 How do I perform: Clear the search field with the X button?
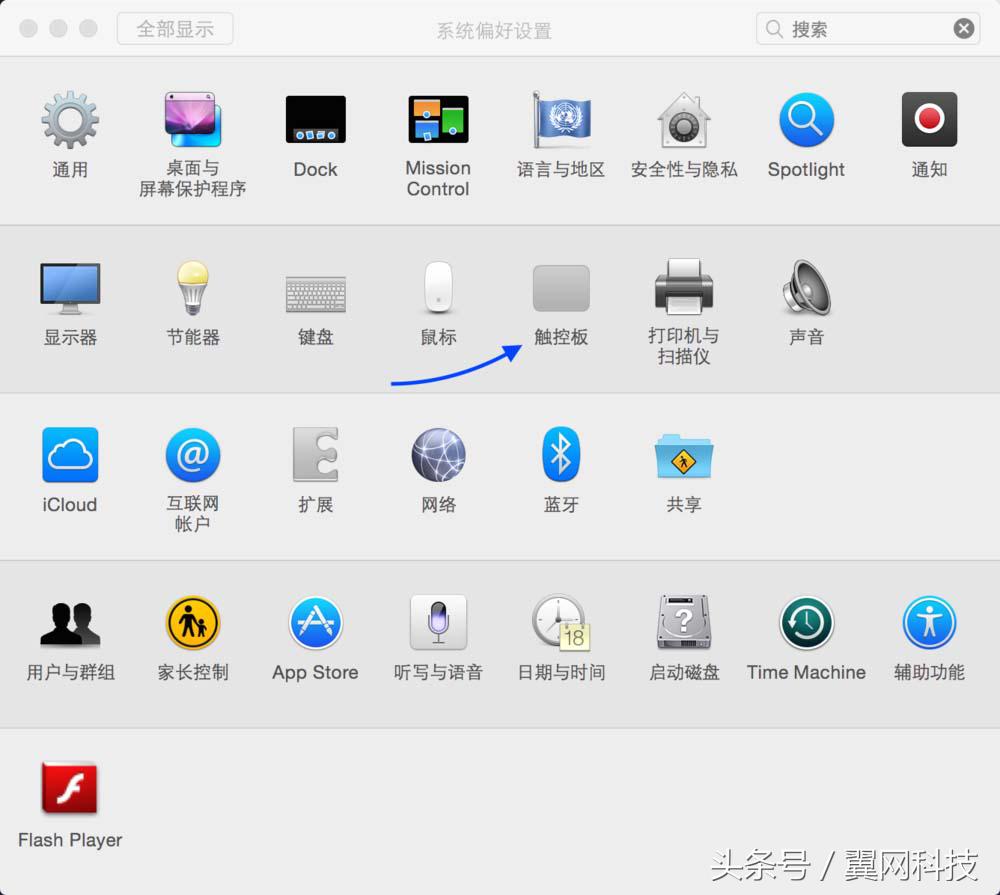point(963,28)
